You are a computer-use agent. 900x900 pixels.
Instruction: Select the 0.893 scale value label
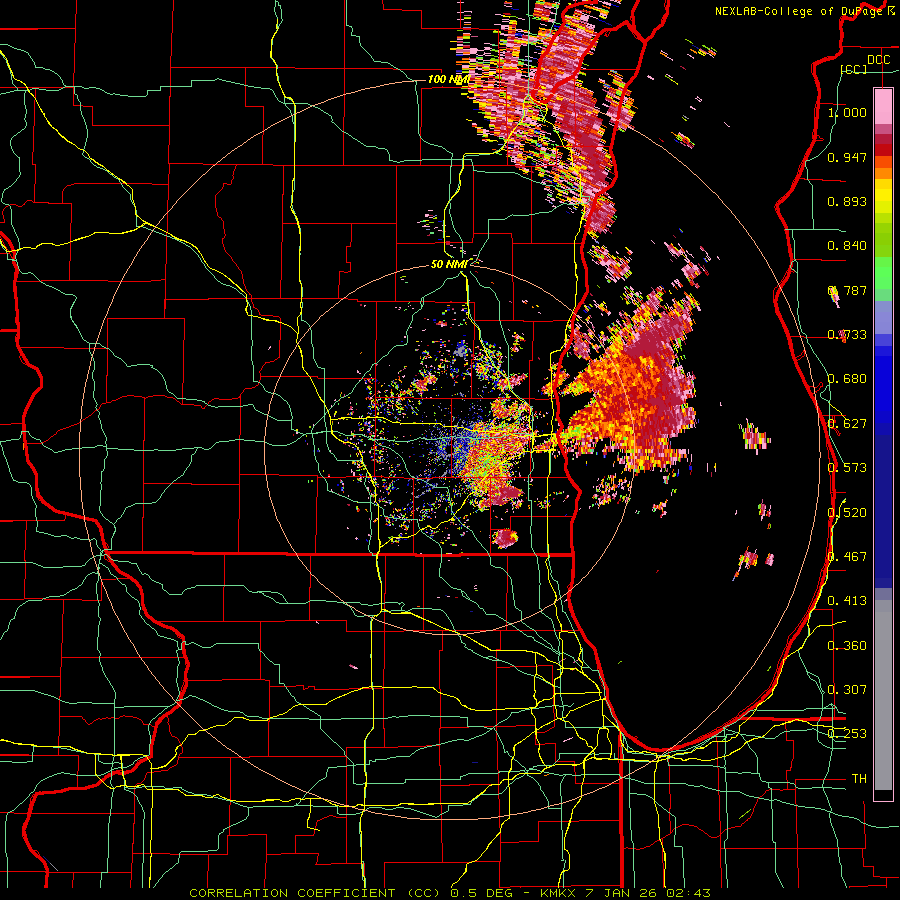pos(847,201)
